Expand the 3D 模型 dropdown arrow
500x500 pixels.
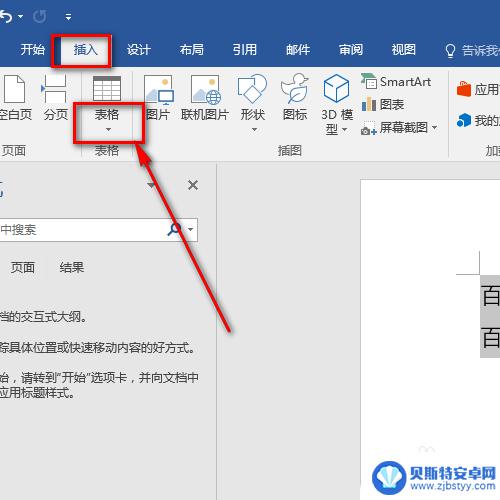coord(345,129)
